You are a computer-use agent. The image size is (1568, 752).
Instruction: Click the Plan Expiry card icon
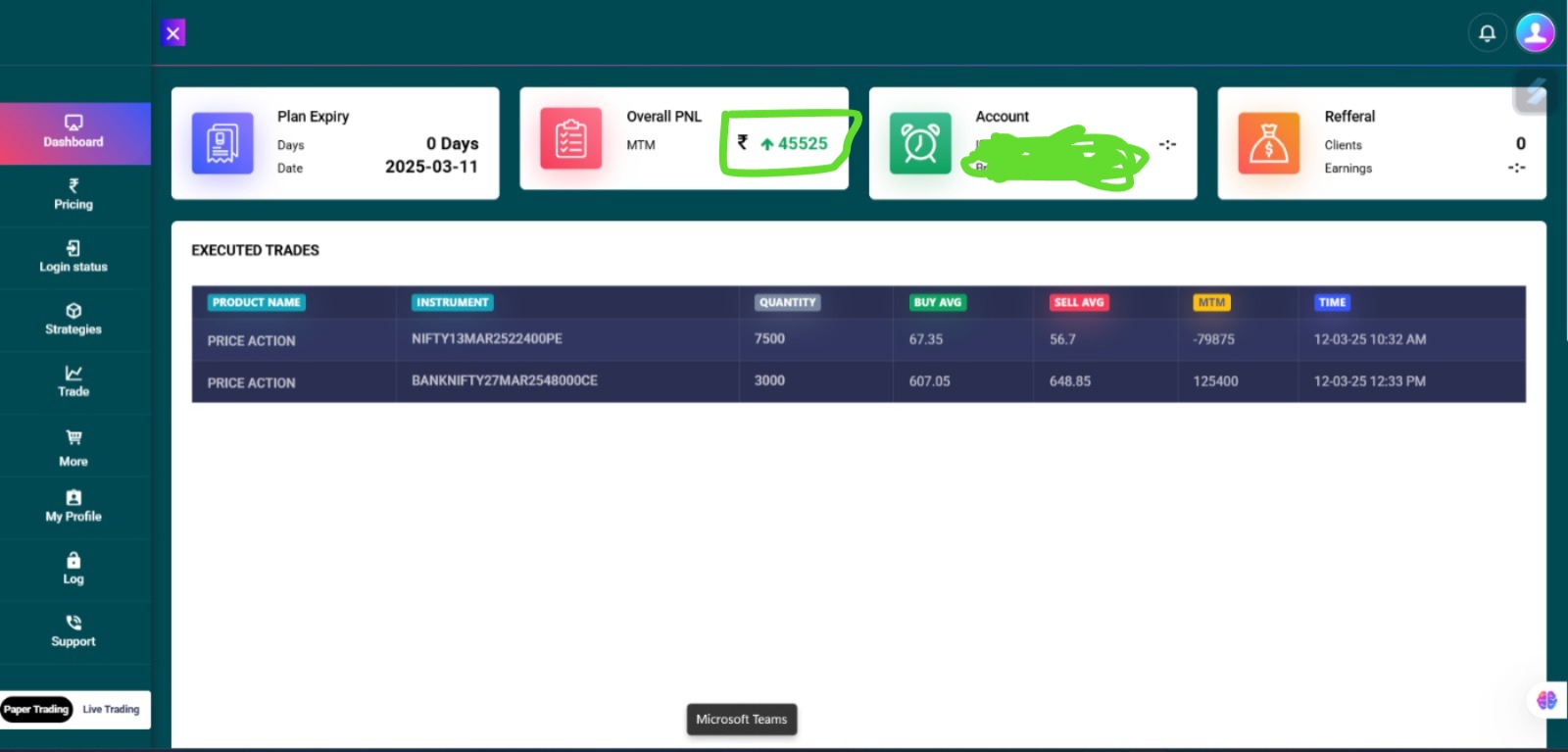(x=221, y=143)
